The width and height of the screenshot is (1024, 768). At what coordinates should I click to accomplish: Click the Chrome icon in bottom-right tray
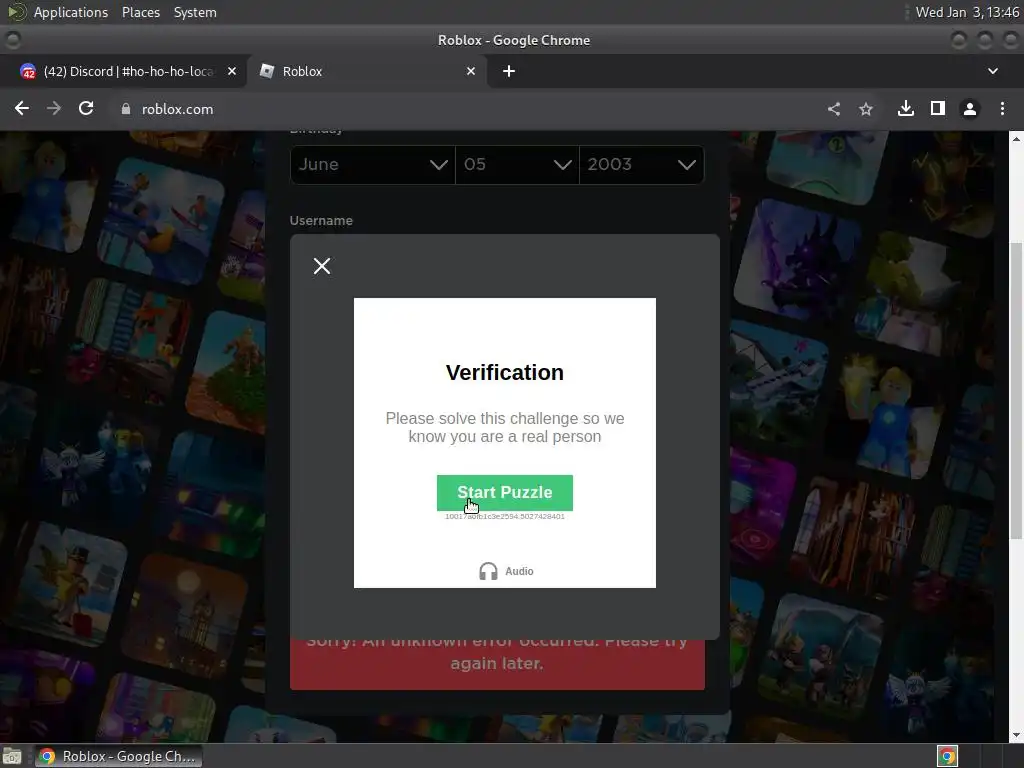947,756
